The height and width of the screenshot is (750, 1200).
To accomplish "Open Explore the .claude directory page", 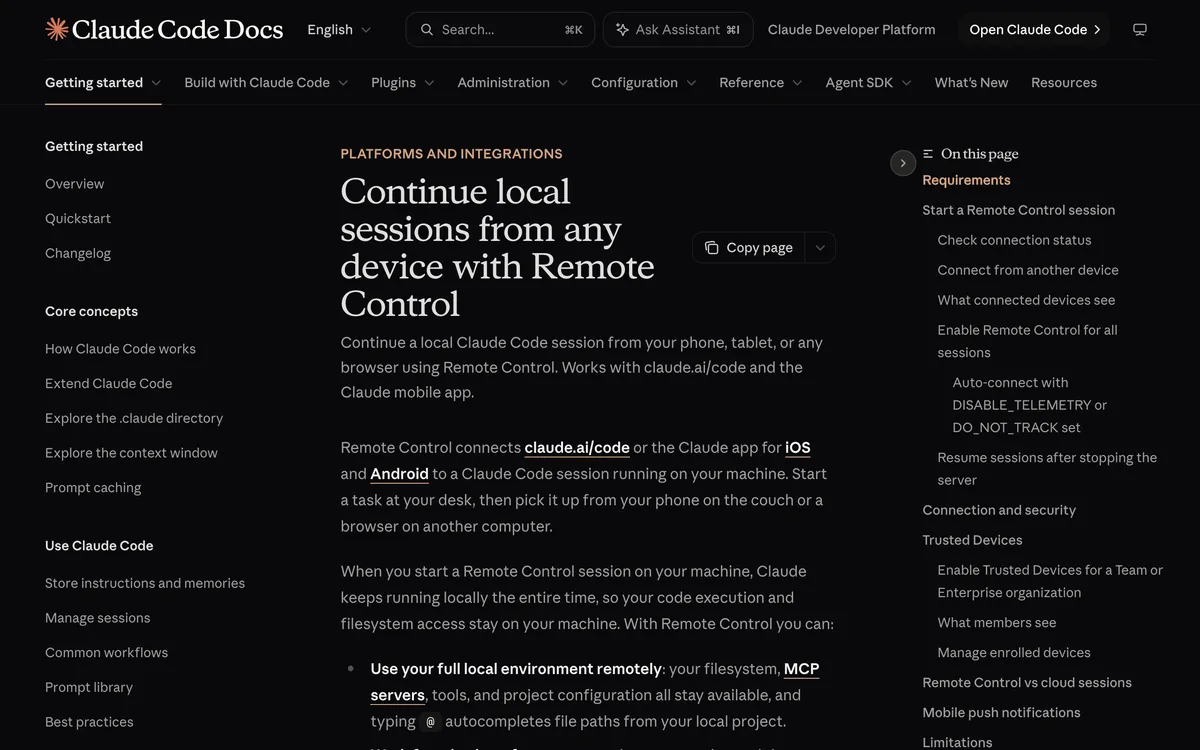I will click(x=134, y=419).
